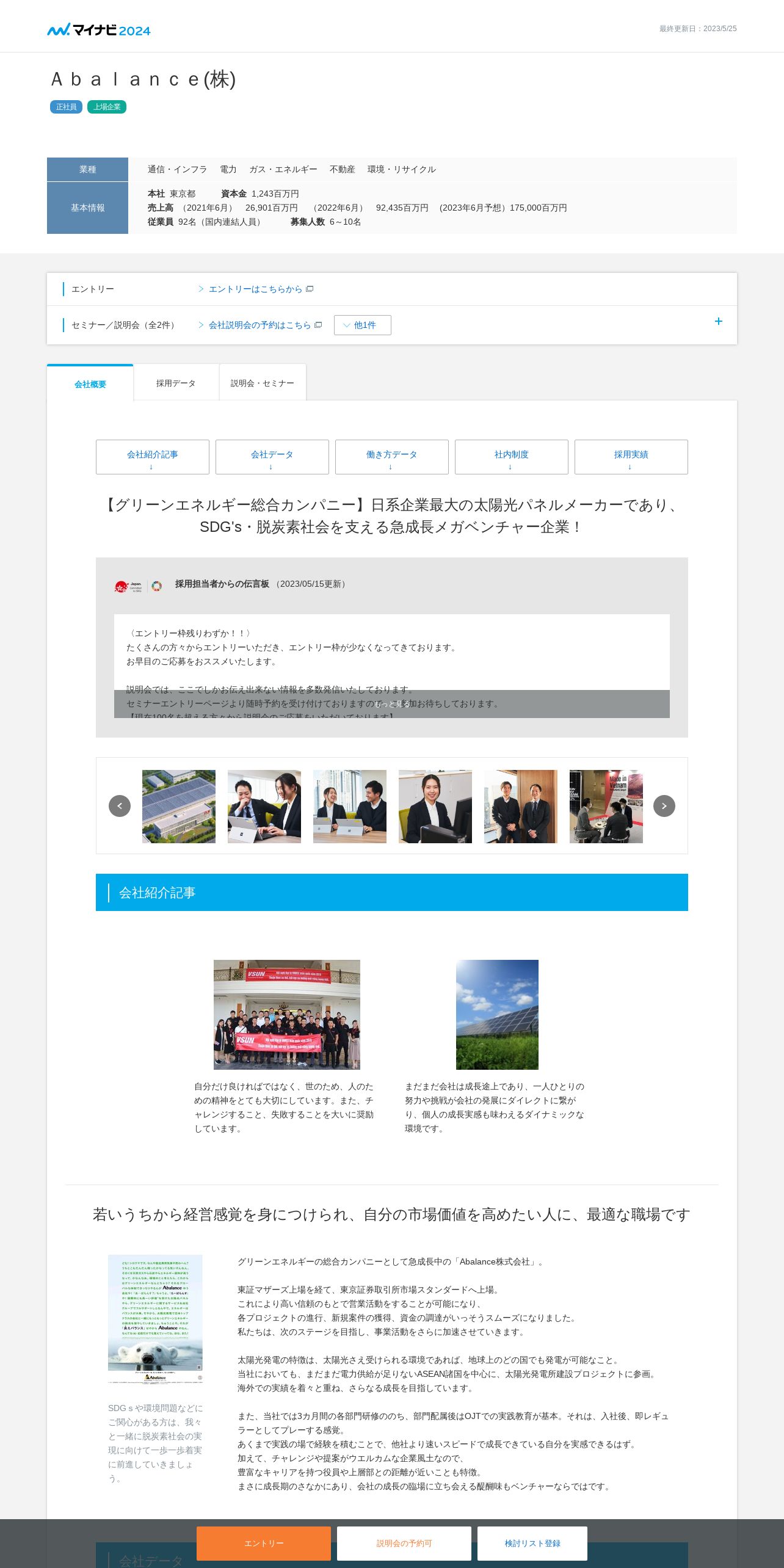
Task: Jump to 会社紹介記事 section
Action: tap(153, 457)
